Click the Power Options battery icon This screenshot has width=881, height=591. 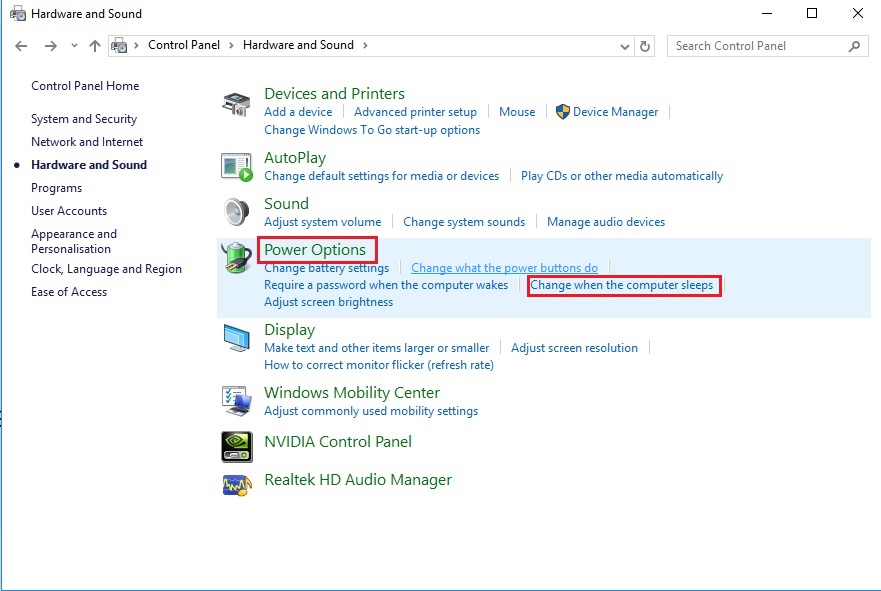tap(237, 258)
